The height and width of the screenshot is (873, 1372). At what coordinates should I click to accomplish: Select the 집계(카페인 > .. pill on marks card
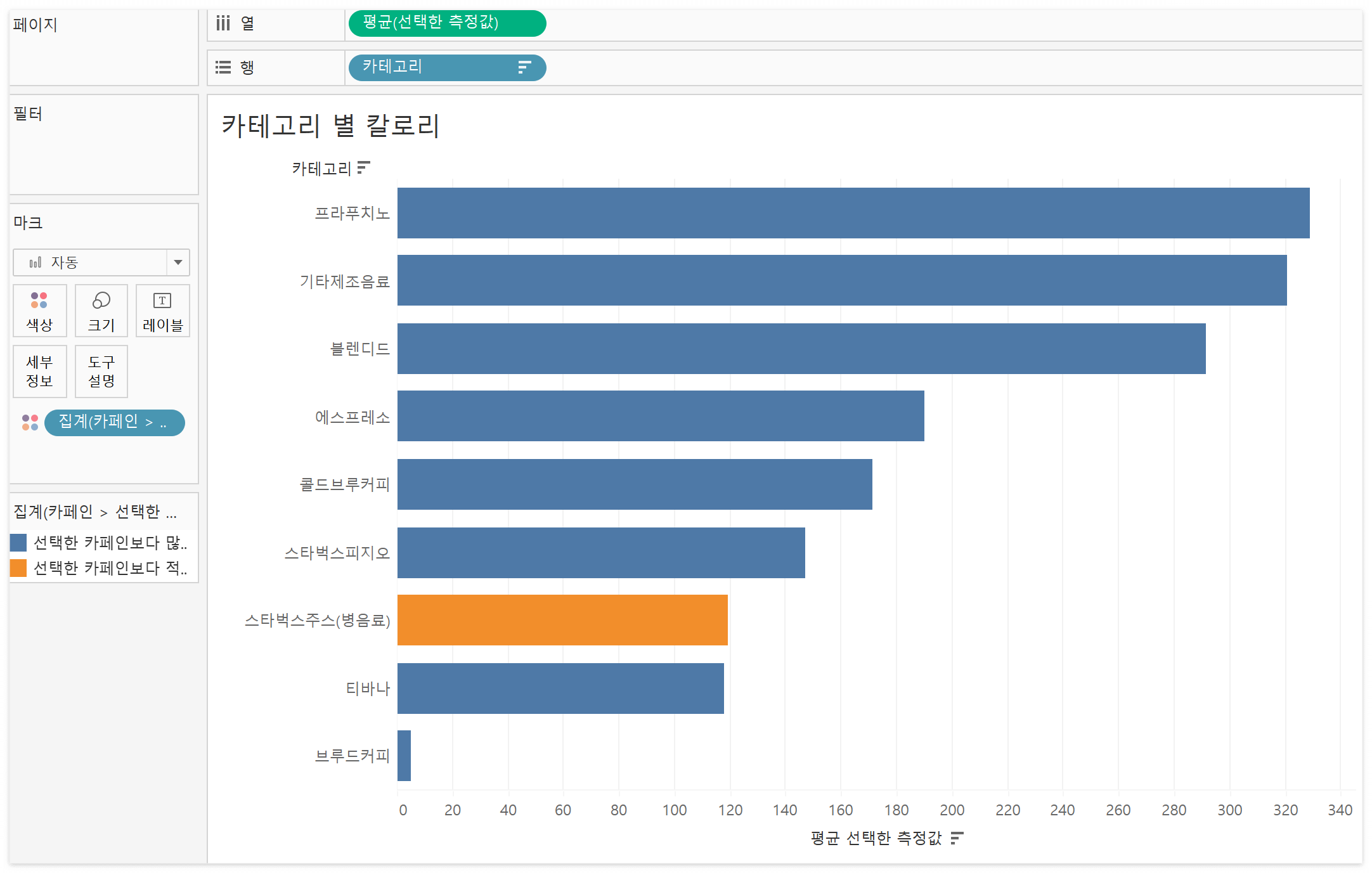point(114,422)
